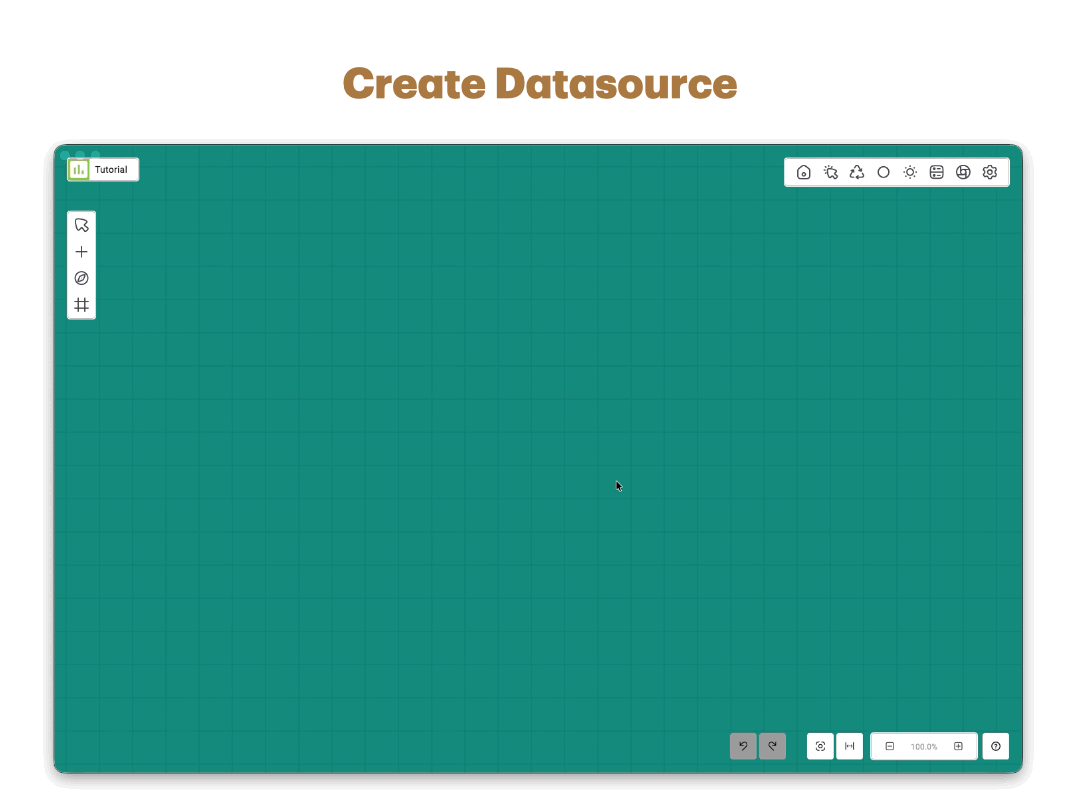Click the chart aperture icon near settings

pos(963,172)
